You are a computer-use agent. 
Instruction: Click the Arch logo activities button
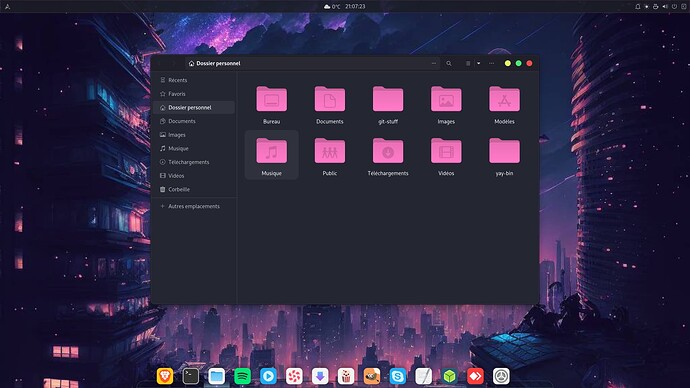tap(7, 7)
